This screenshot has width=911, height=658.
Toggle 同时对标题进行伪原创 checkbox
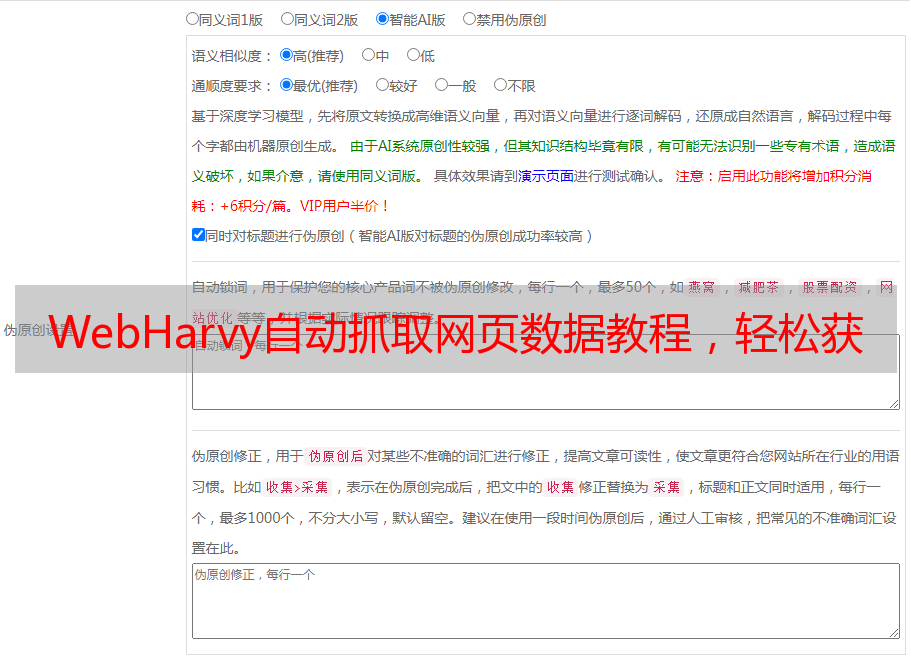tap(198, 235)
